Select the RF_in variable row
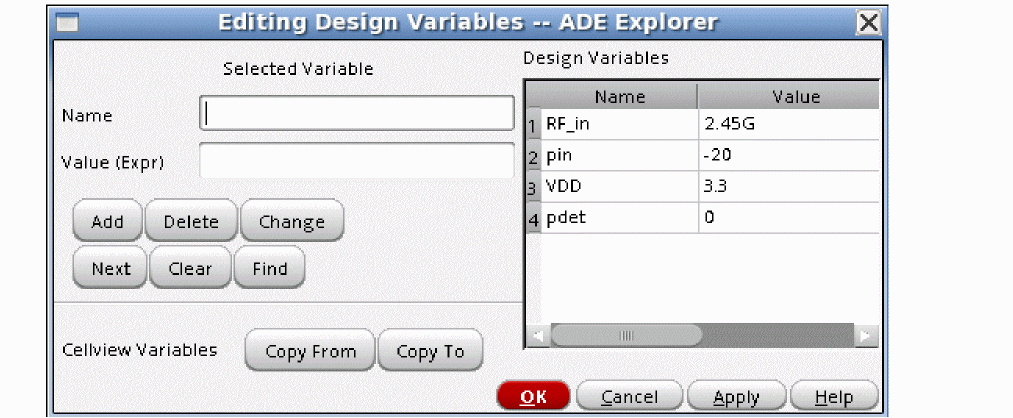1013x418 pixels. coord(618,125)
